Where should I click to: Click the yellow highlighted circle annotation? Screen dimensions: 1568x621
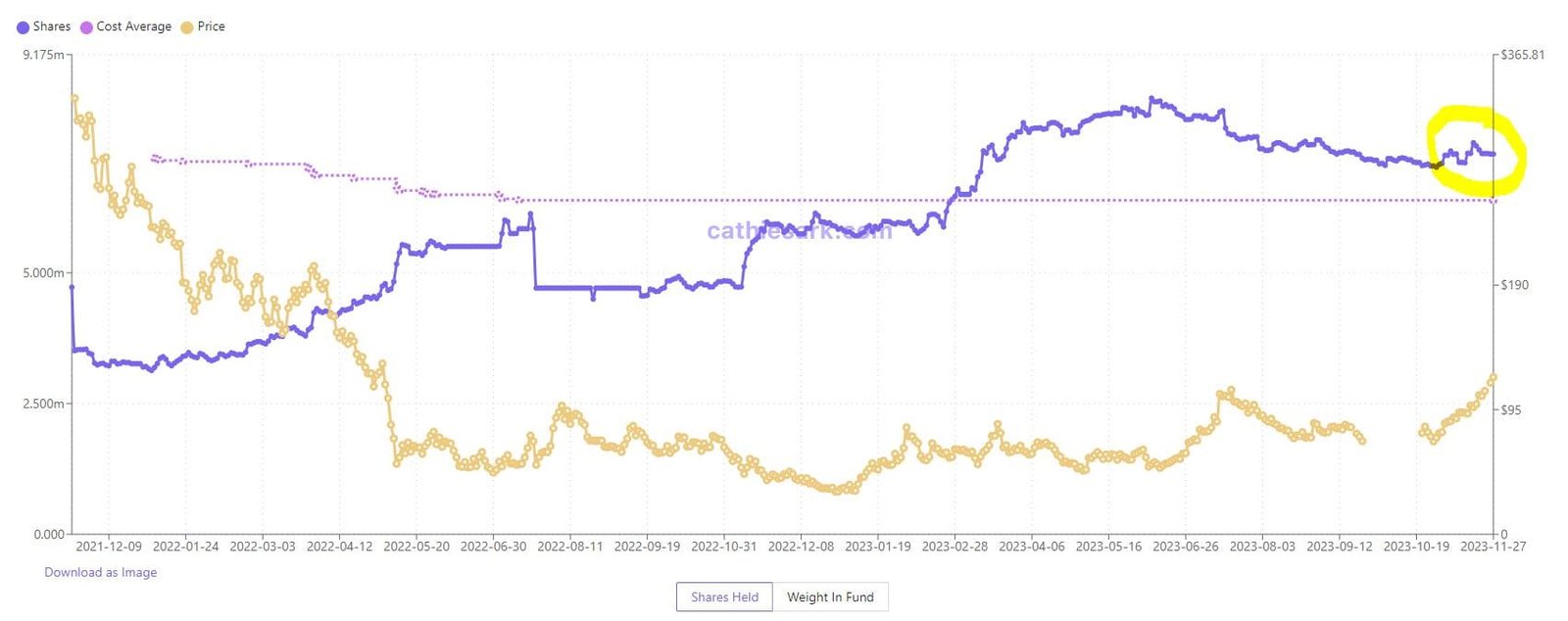1474,147
